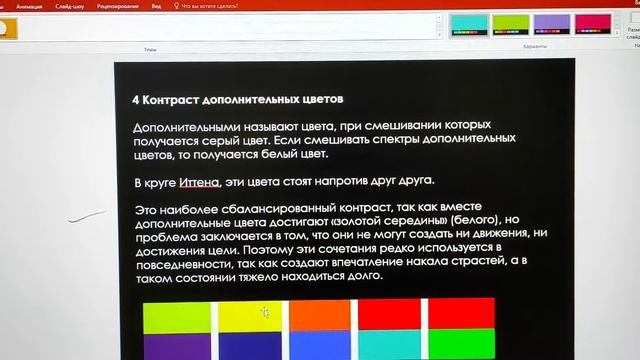Image resolution: width=640 pixels, height=360 pixels.
Task: Select the red block above the green block
Action: point(461,313)
